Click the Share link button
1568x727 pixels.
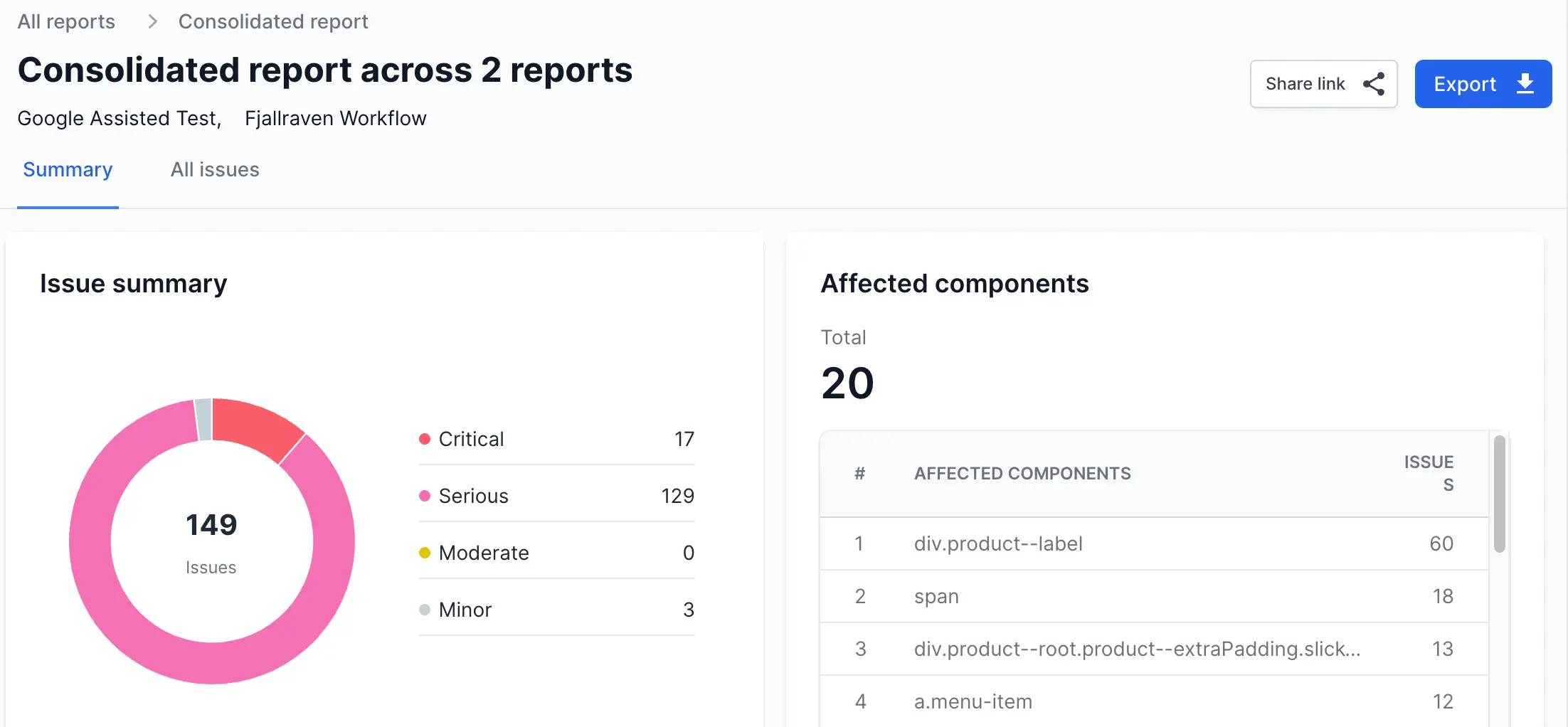pos(1323,84)
